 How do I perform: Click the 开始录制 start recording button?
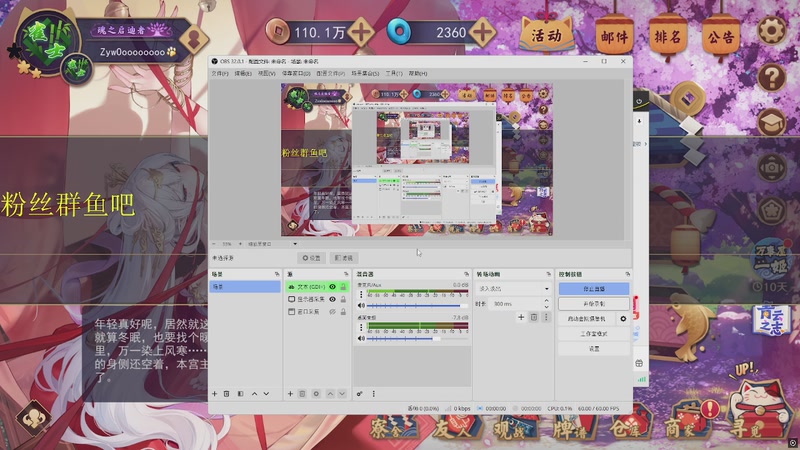point(594,304)
